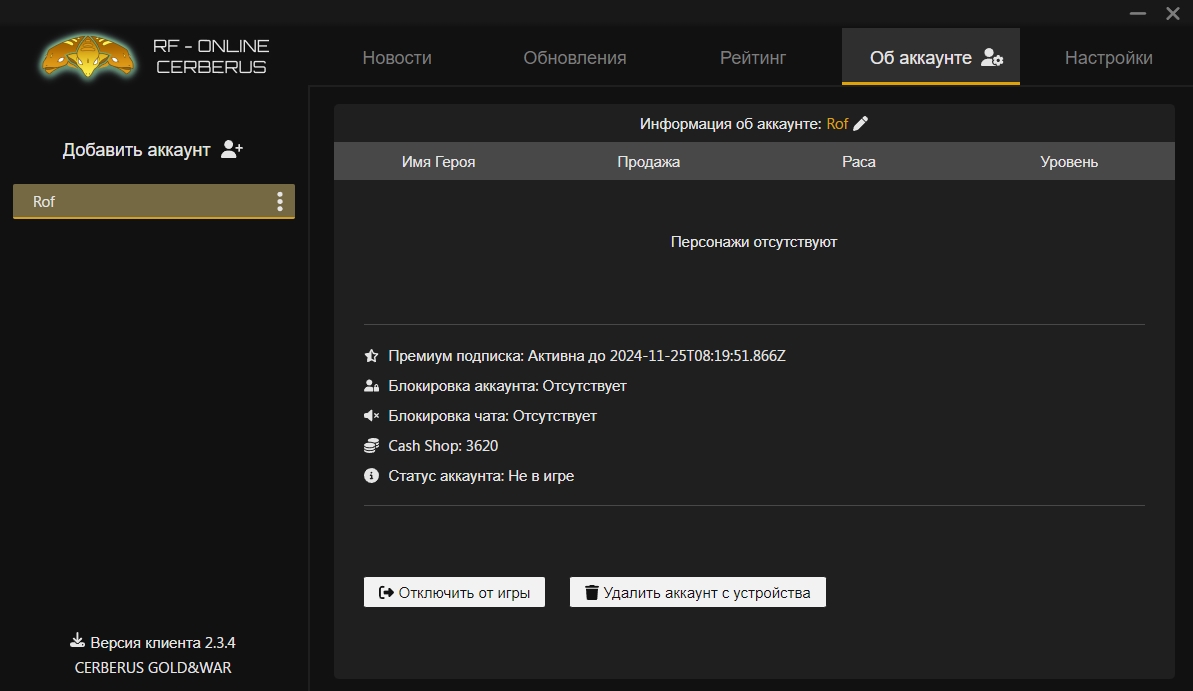
Task: Open the Настройки tab
Action: coord(1108,57)
